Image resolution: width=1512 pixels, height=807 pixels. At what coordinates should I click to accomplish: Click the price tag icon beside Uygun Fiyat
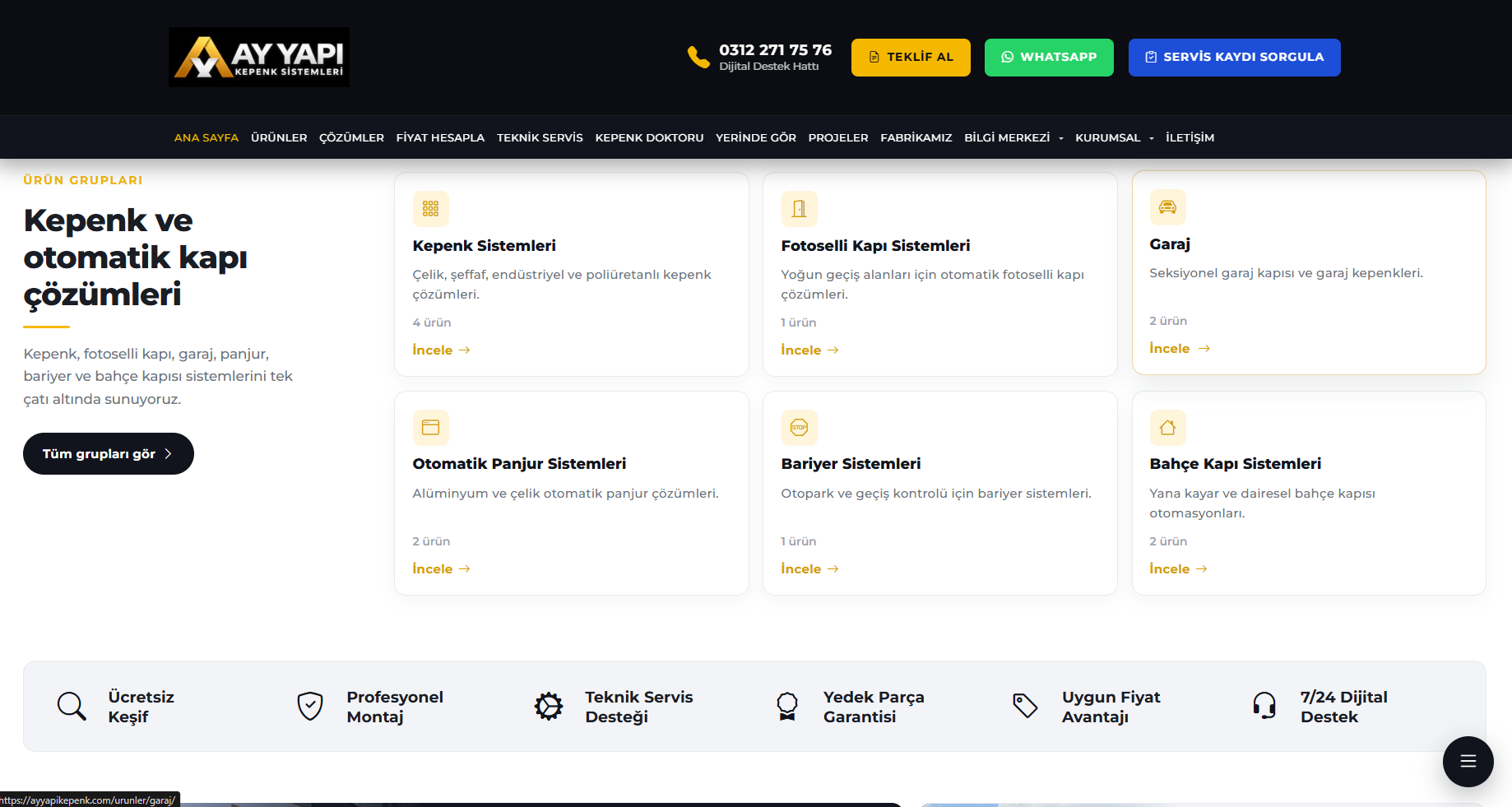(1025, 706)
